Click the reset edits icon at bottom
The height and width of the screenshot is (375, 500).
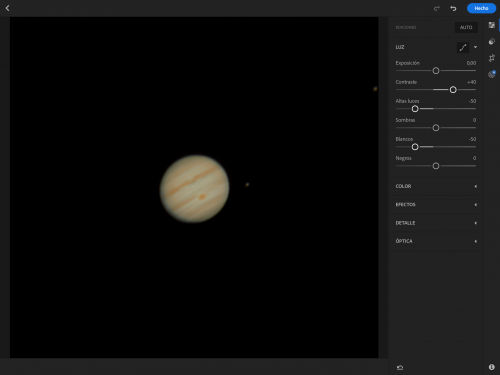tap(400, 367)
